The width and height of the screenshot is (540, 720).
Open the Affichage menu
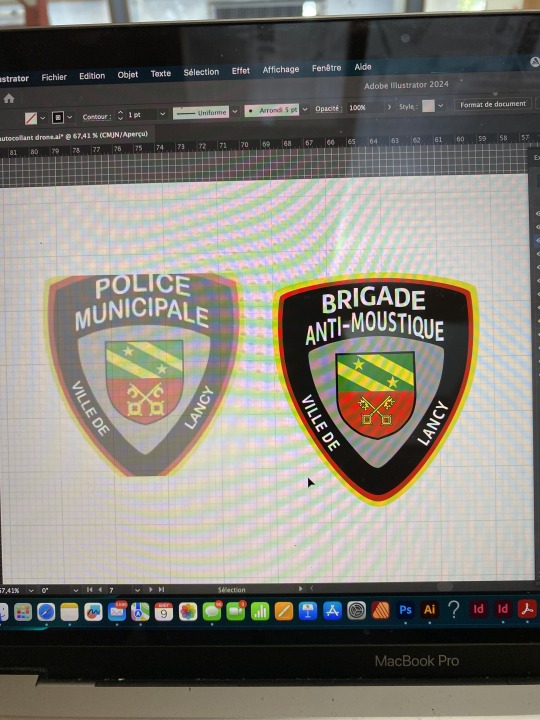pyautogui.click(x=281, y=69)
